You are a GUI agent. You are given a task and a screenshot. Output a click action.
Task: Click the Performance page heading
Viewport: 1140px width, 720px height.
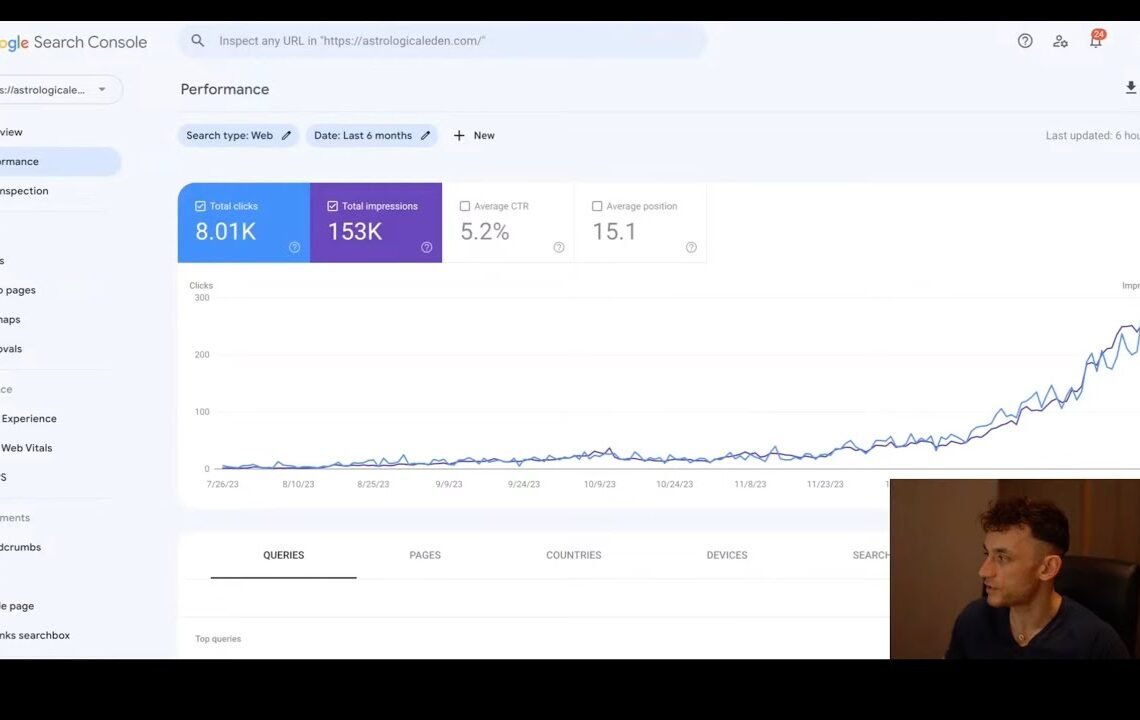(225, 89)
